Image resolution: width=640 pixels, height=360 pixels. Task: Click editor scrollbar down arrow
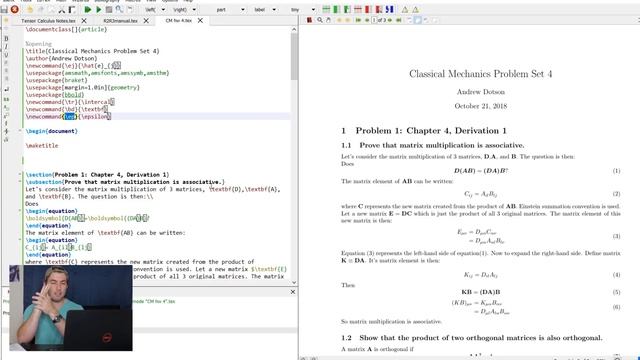294,282
